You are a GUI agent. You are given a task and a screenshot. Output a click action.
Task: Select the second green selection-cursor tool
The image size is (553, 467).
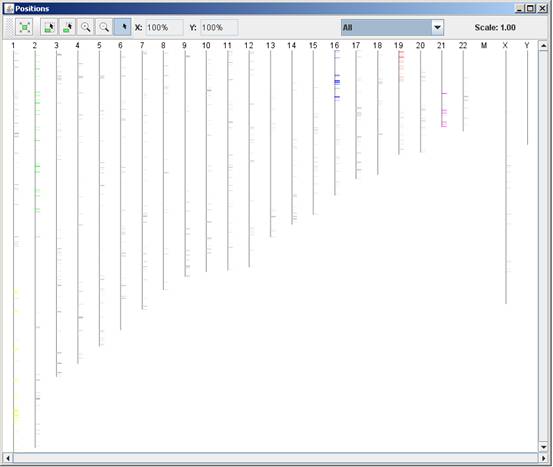click(67, 28)
